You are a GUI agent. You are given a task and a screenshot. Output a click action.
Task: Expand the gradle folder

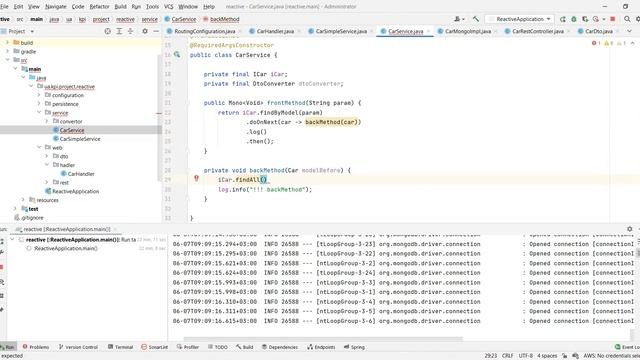[x=7, y=51]
